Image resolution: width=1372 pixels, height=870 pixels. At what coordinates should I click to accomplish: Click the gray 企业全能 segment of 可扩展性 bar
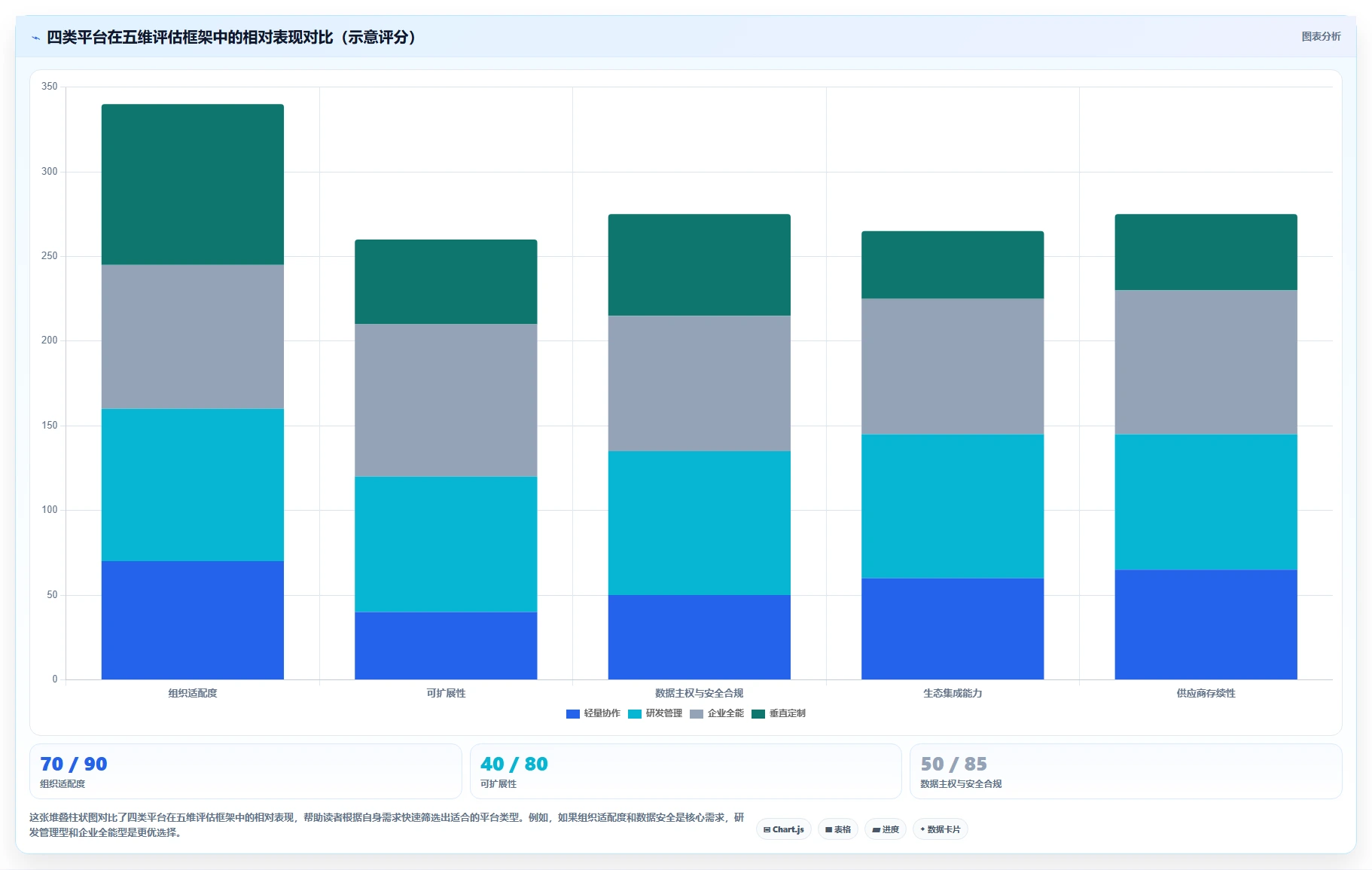pos(446,400)
